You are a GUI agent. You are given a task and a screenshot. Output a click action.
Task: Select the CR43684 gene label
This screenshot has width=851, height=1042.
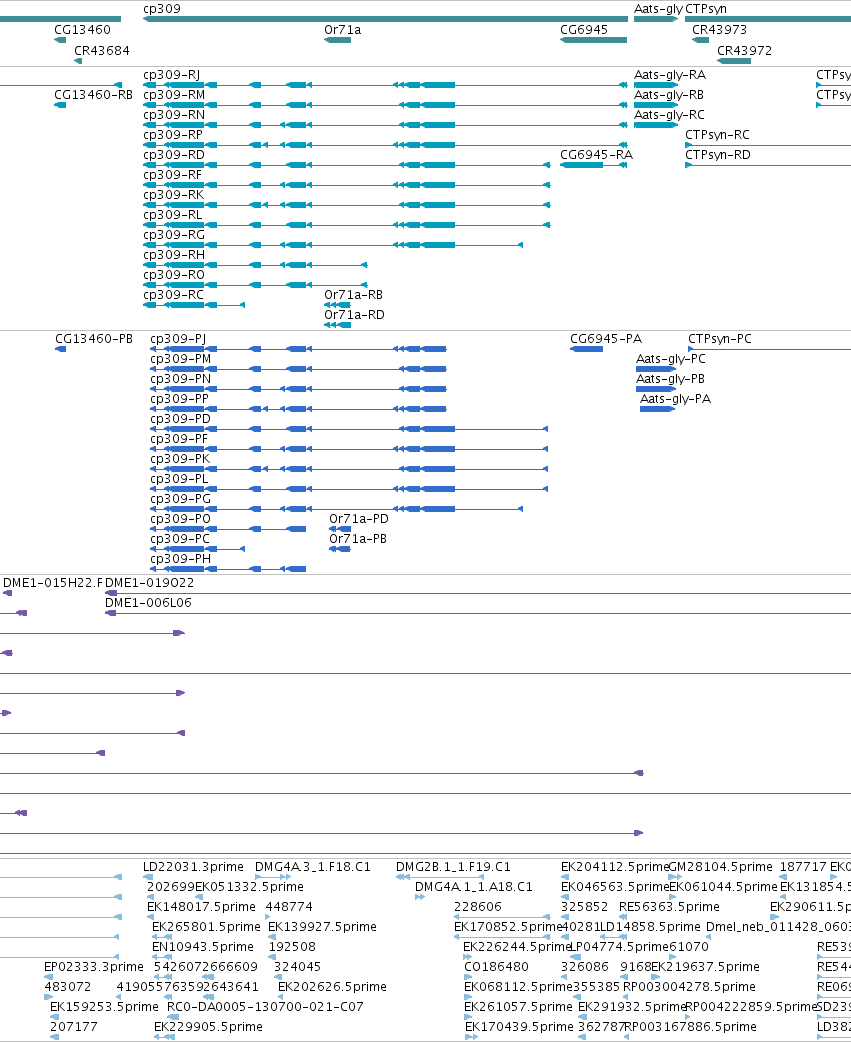(102, 51)
